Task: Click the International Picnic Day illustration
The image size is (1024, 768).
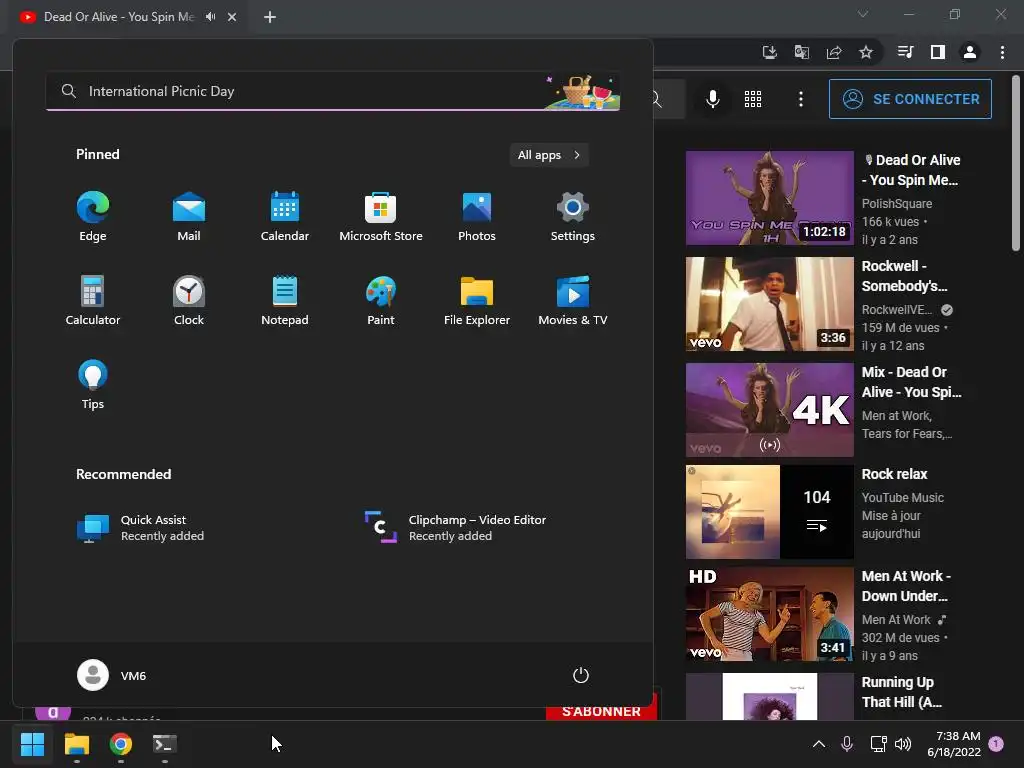Action: tap(581, 91)
